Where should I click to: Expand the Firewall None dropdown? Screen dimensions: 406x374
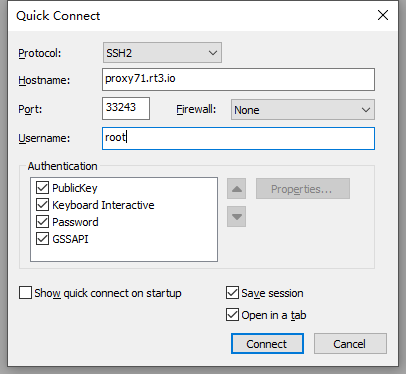(303, 110)
